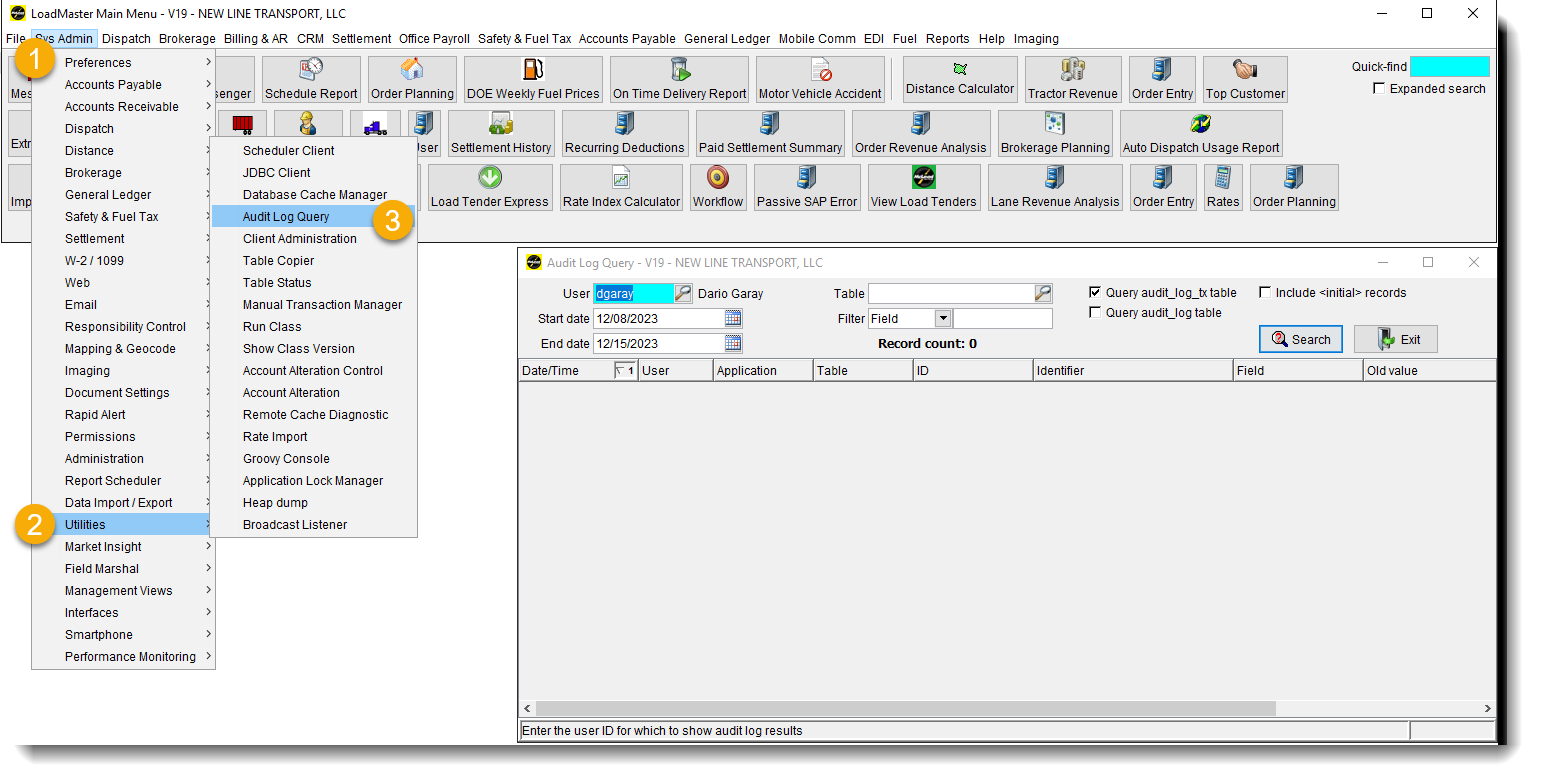Open the Reports menu
Viewport: 1541px width, 779px height.
(947, 39)
